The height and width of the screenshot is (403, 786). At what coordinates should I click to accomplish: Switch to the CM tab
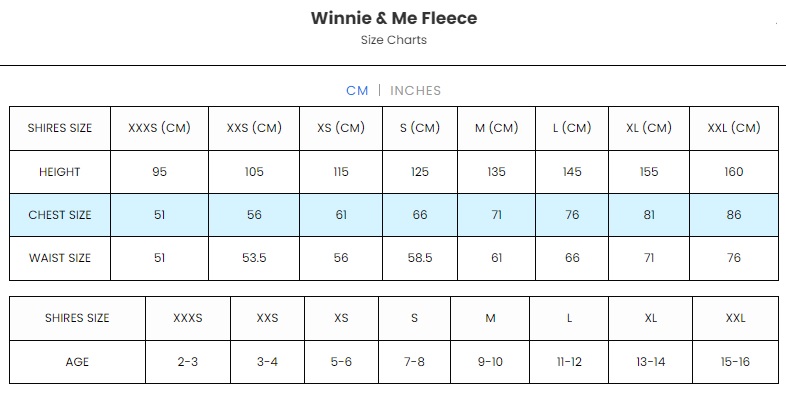[357, 90]
